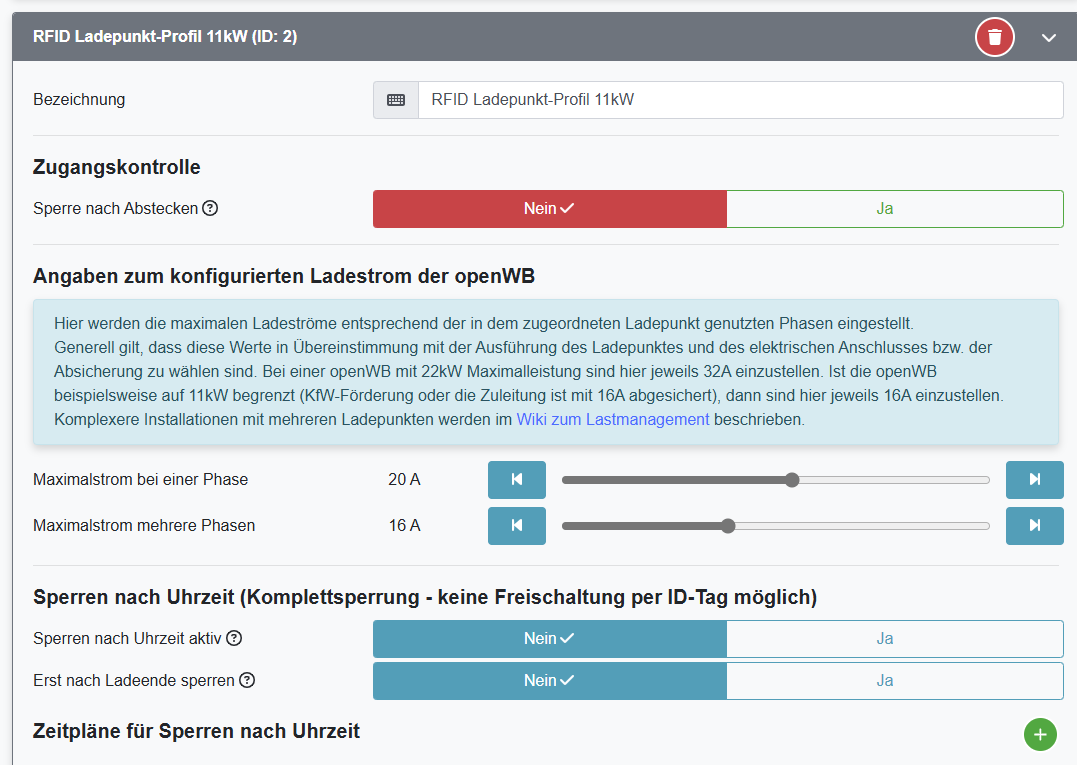Set Erst nach Ladeende sperren to Nein

click(549, 681)
